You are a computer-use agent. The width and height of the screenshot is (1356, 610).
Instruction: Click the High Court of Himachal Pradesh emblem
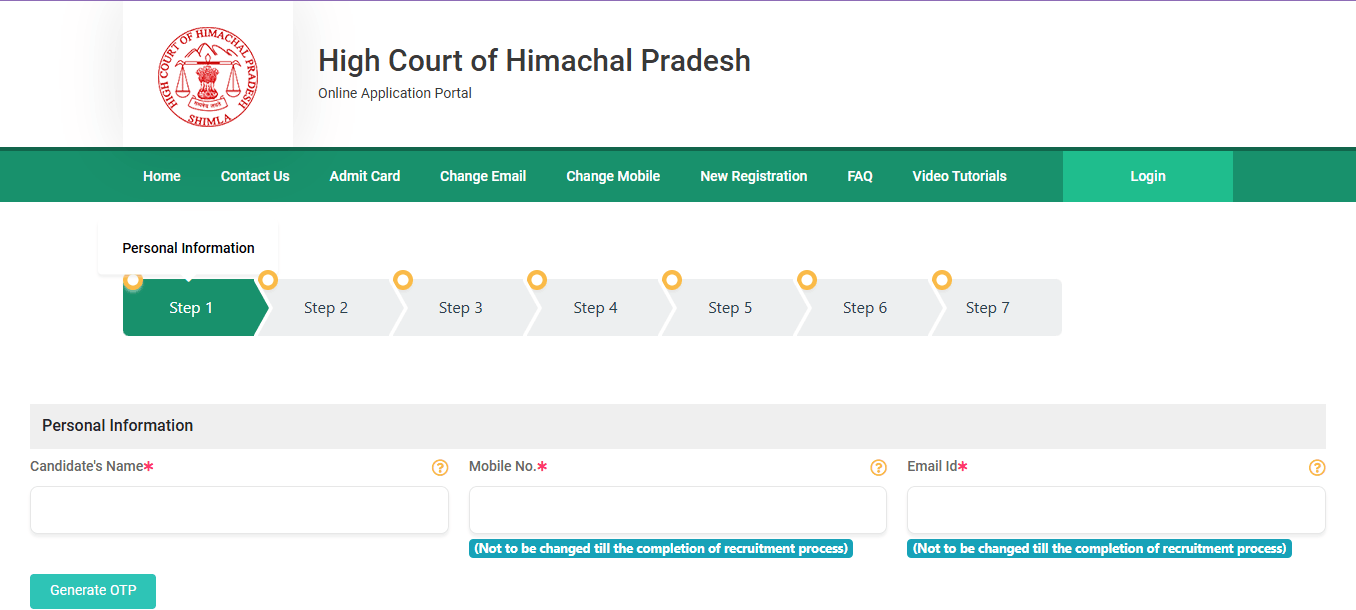207,73
